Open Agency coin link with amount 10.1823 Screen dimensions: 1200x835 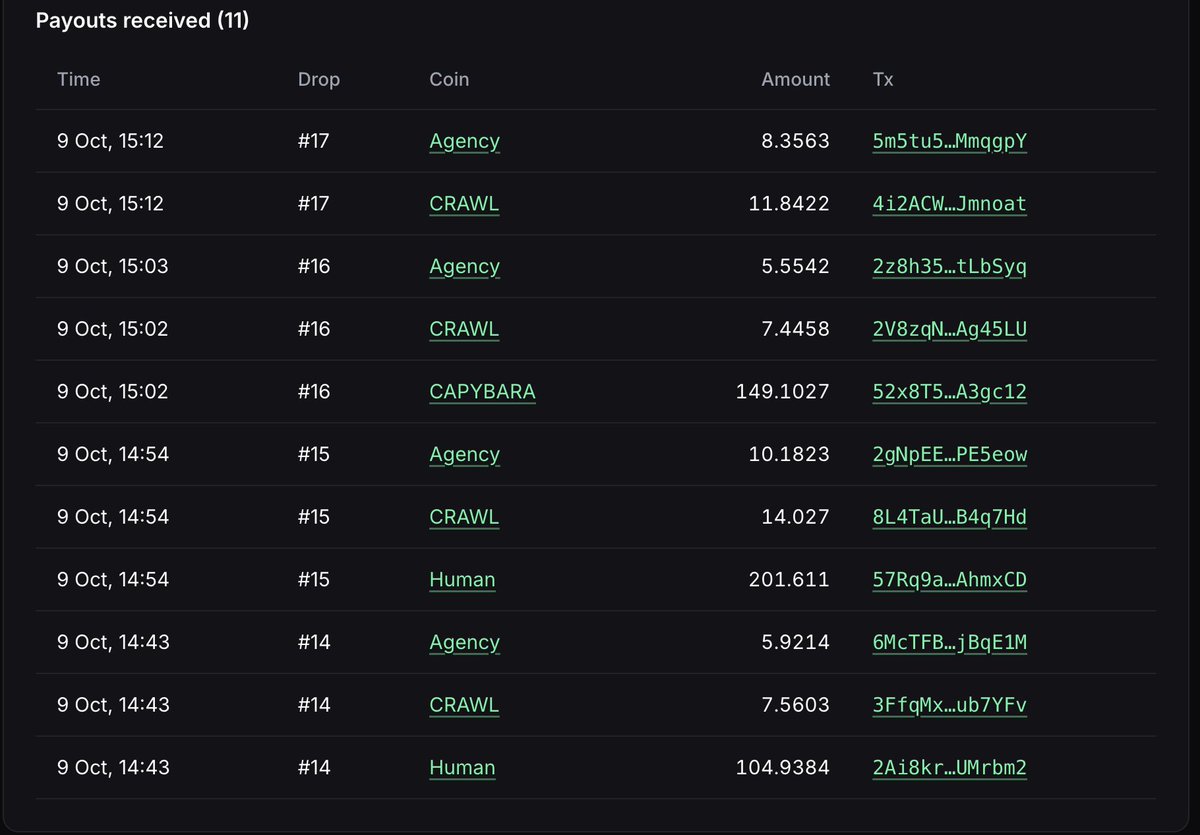[465, 455]
